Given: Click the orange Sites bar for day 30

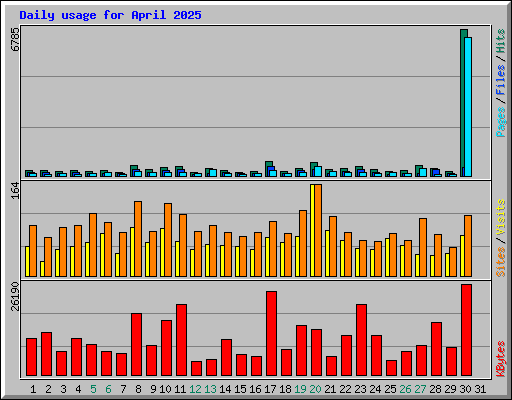Looking at the screenshot, I should [x=468, y=246].
